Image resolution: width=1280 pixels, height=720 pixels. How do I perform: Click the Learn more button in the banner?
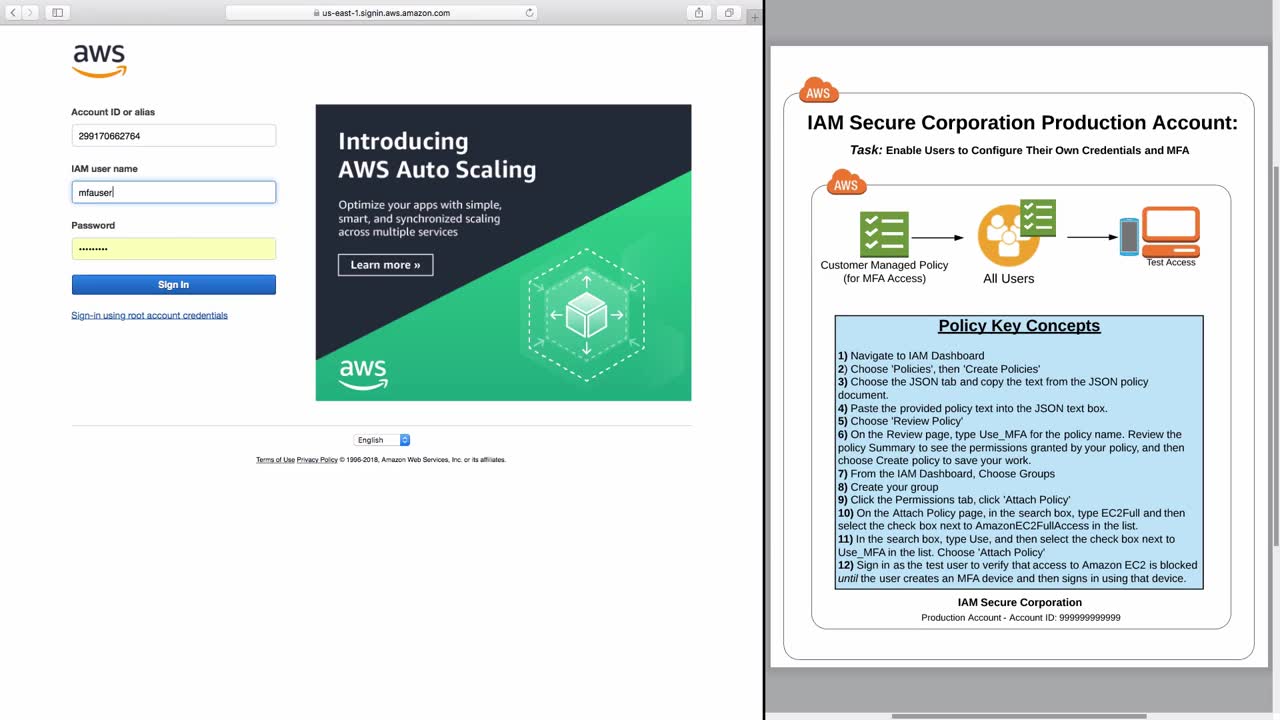click(385, 265)
